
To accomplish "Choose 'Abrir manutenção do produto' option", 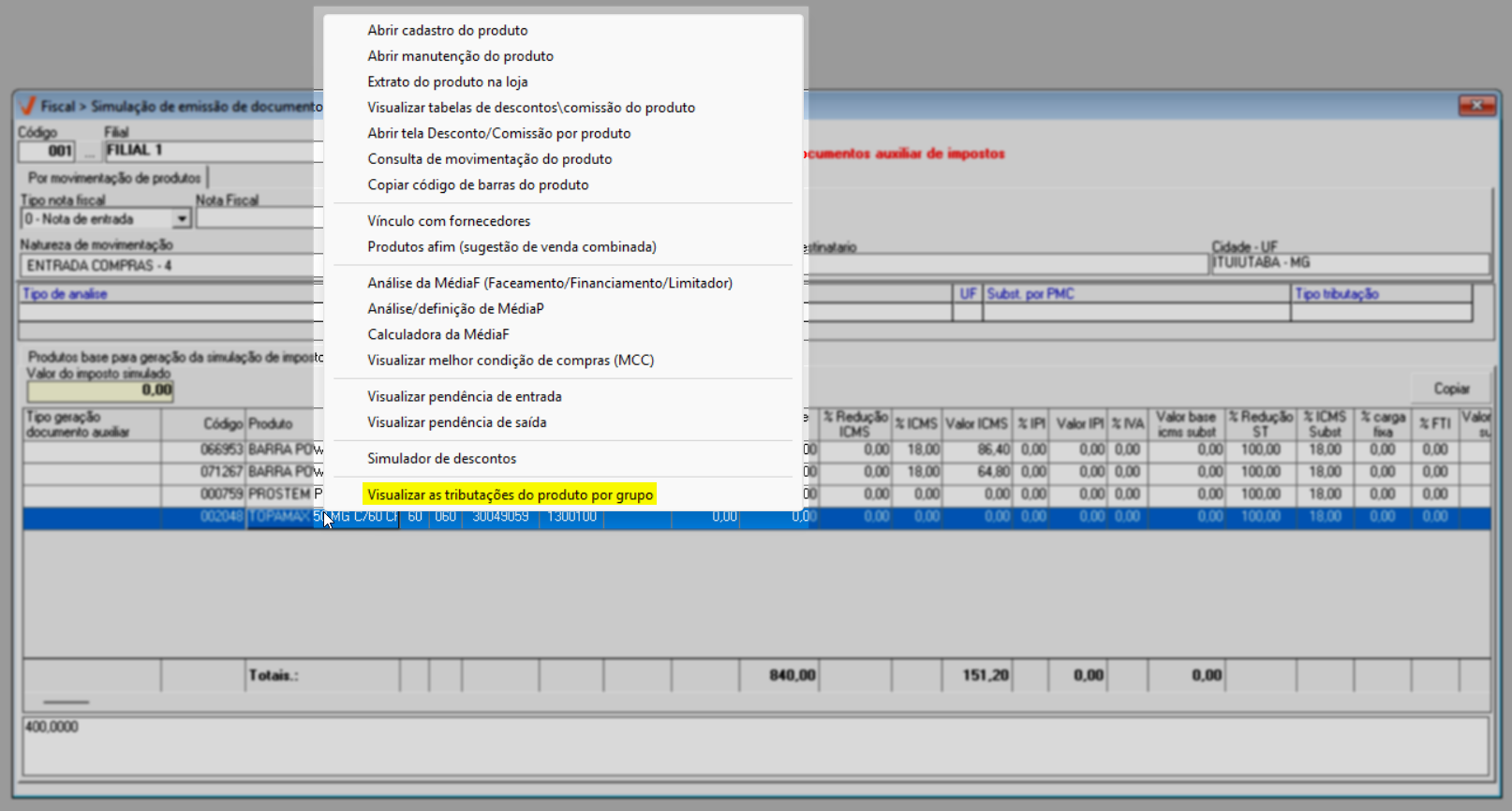I will click(460, 56).
